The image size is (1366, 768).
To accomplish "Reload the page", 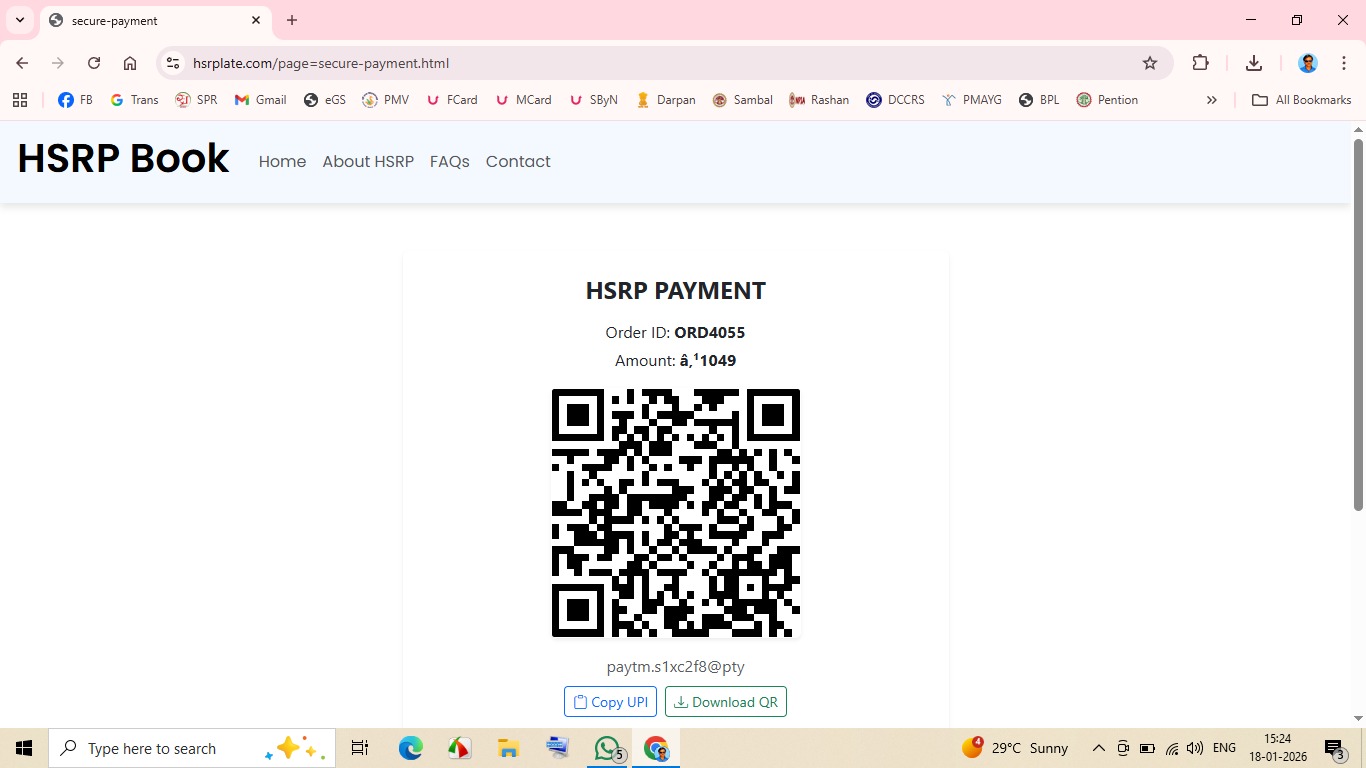I will coord(94,63).
